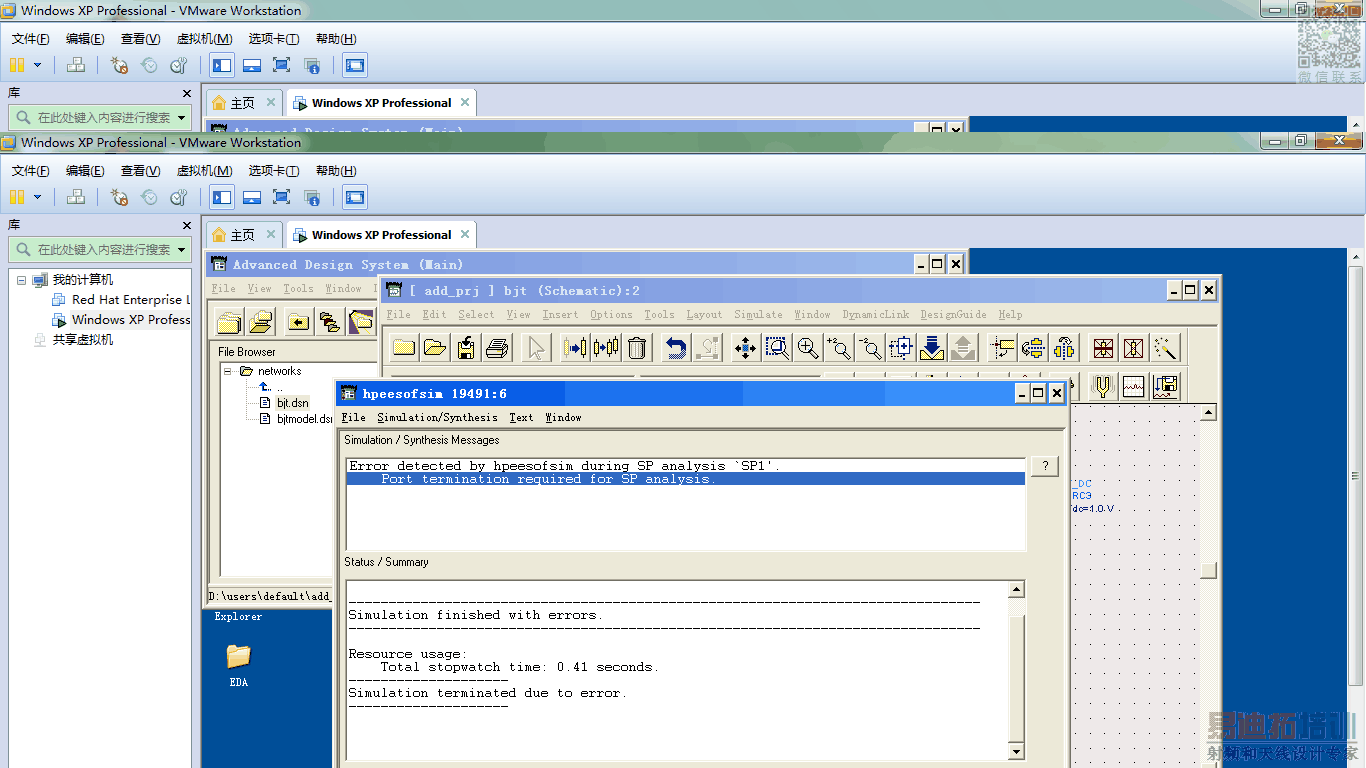Push into hierarchy with down-arrow icon
The height and width of the screenshot is (768, 1366).
click(932, 348)
